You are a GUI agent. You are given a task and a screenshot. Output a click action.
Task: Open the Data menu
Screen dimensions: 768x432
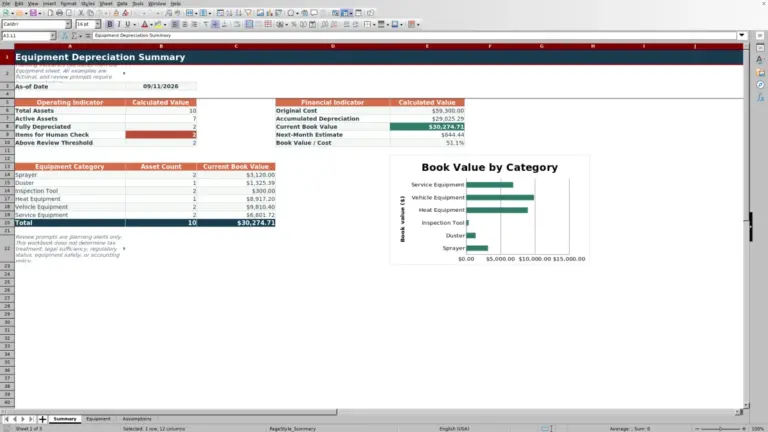(122, 3)
